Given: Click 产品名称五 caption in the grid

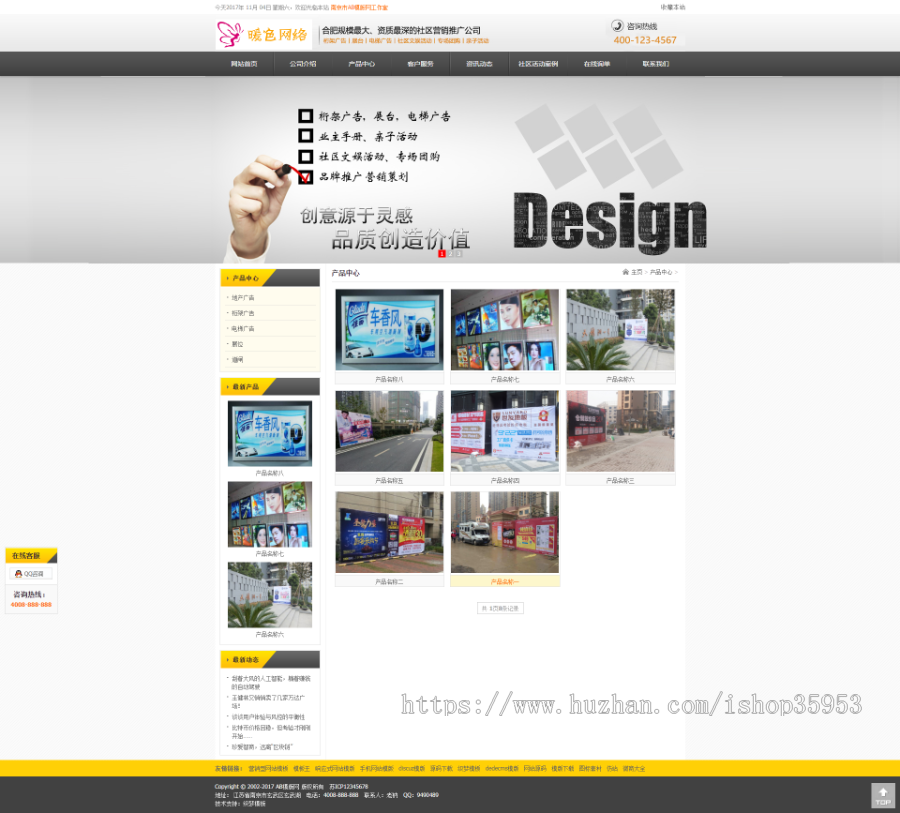Looking at the screenshot, I should click(x=390, y=481).
